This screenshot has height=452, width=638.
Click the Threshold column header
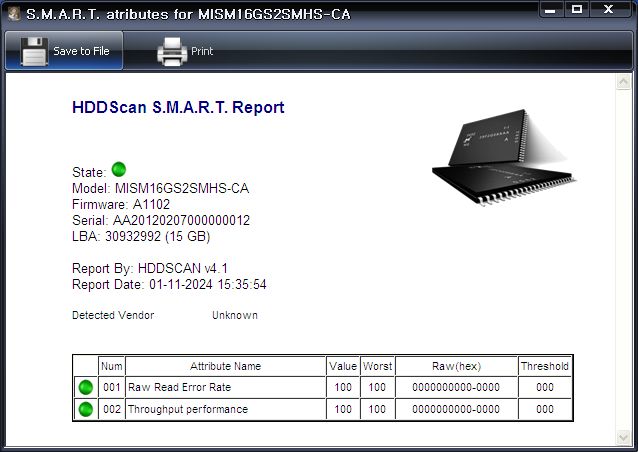[x=544, y=366]
